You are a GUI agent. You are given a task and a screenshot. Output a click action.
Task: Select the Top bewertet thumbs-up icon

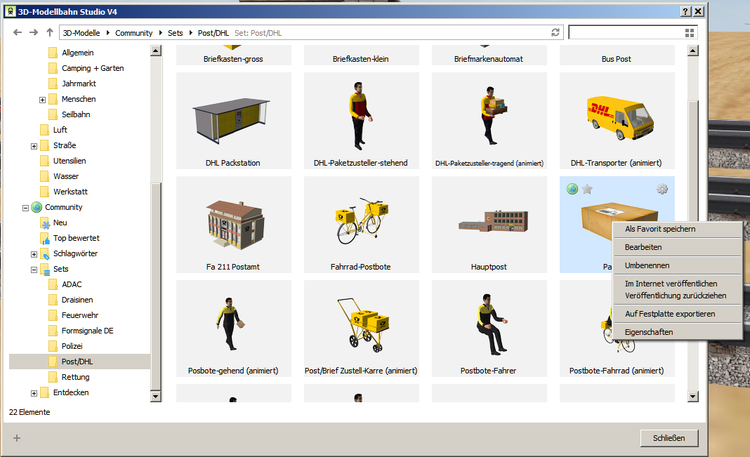45,238
